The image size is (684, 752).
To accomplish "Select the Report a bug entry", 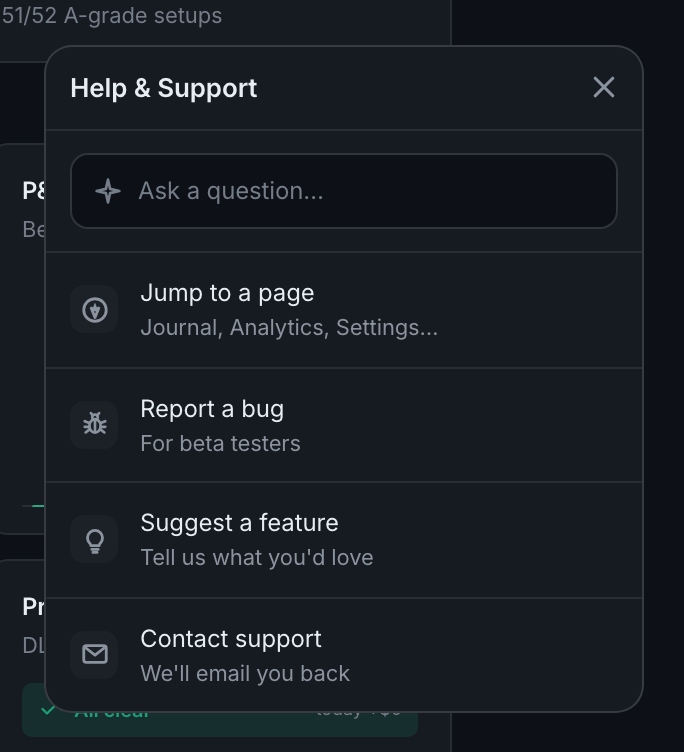I will pyautogui.click(x=343, y=425).
